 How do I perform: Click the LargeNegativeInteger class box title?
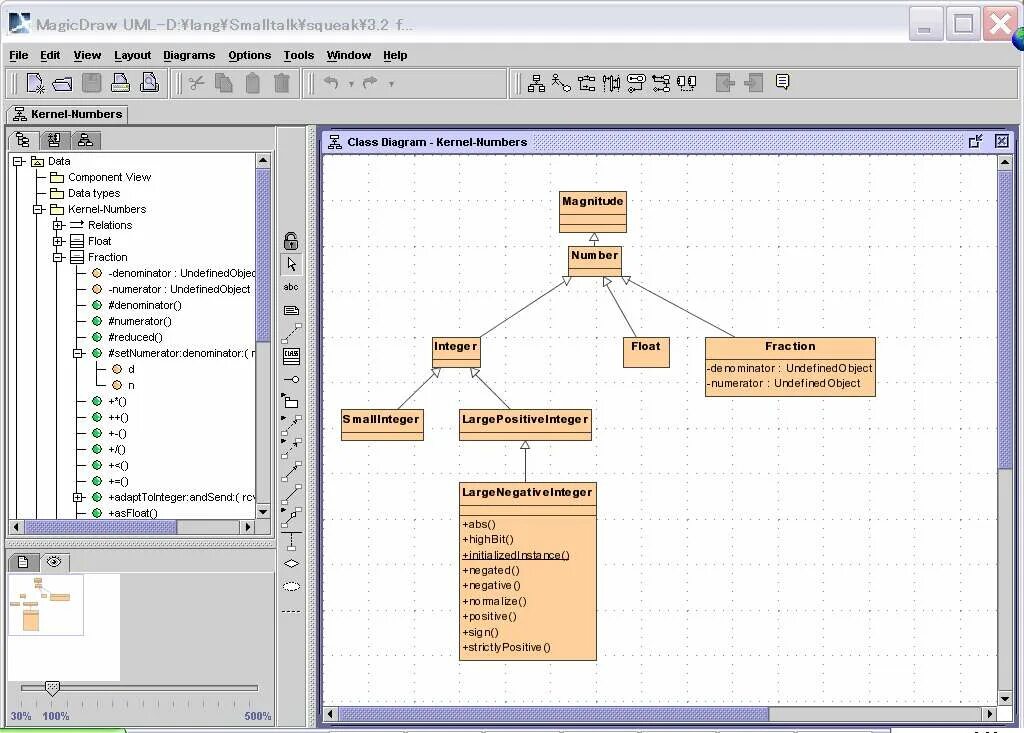coord(527,492)
